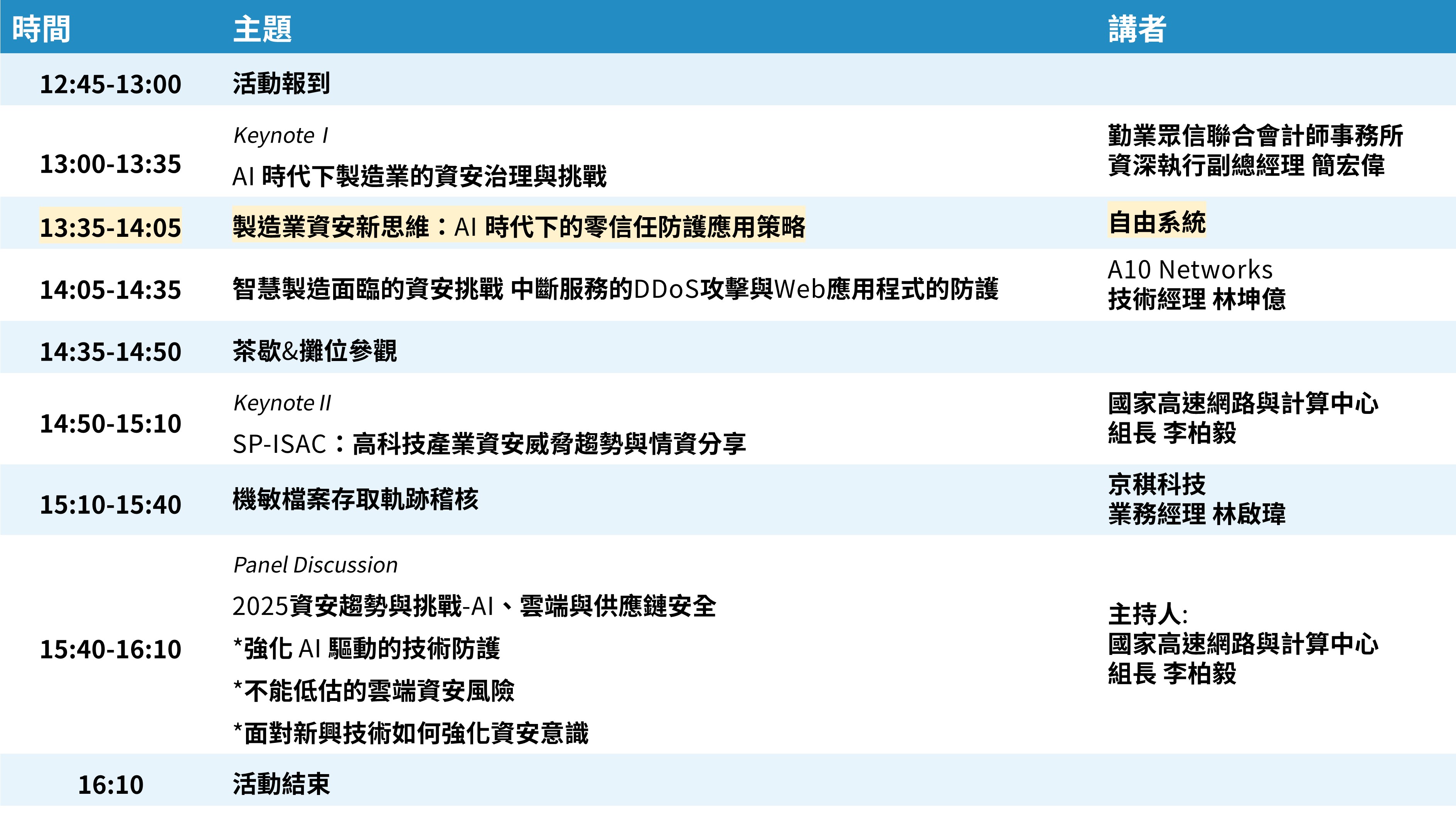Click the 時間 column header
The height and width of the screenshot is (815, 1456).
[41, 29]
